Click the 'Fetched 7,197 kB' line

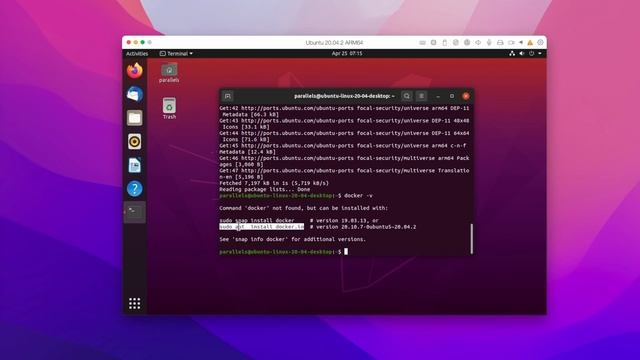point(274,183)
